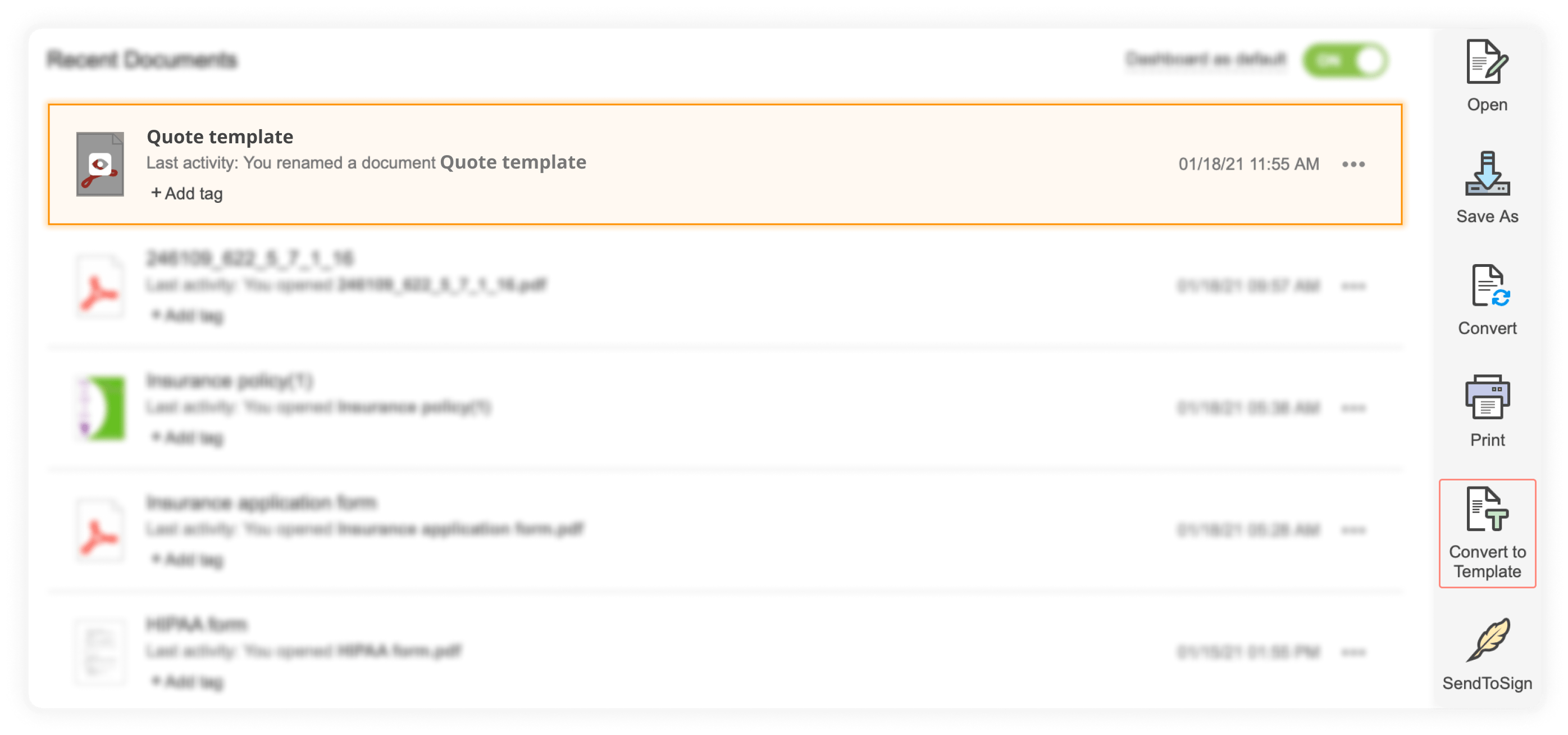Open the options menu for HIPAA form
Screen dimensions: 1568x735
click(1353, 652)
